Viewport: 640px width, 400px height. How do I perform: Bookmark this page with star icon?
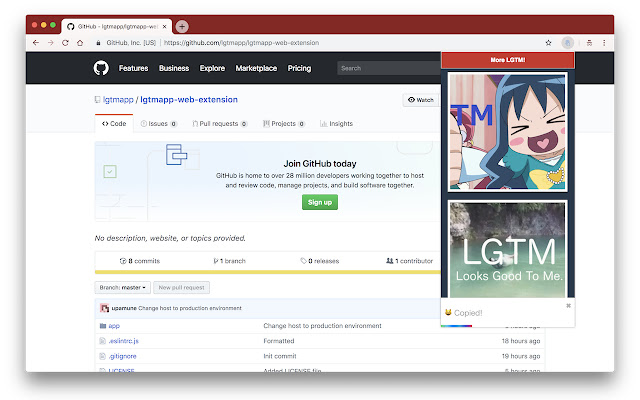(x=549, y=43)
